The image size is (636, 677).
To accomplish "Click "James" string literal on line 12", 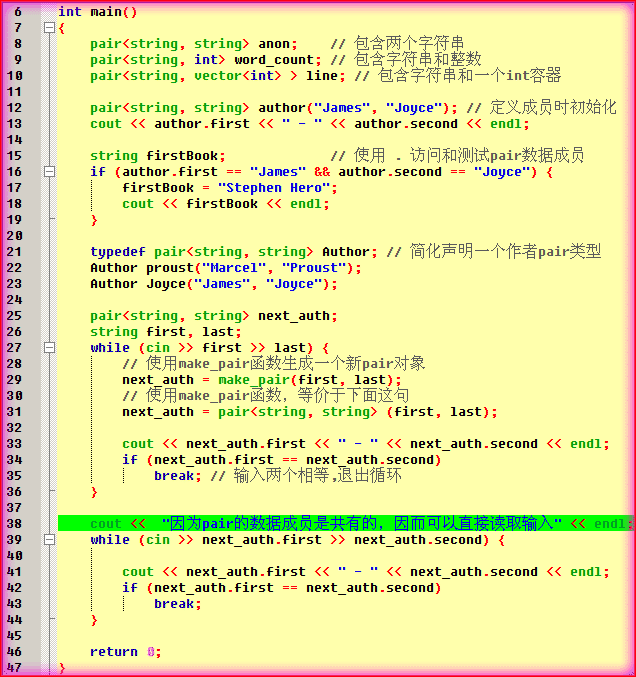I will 342,108.
